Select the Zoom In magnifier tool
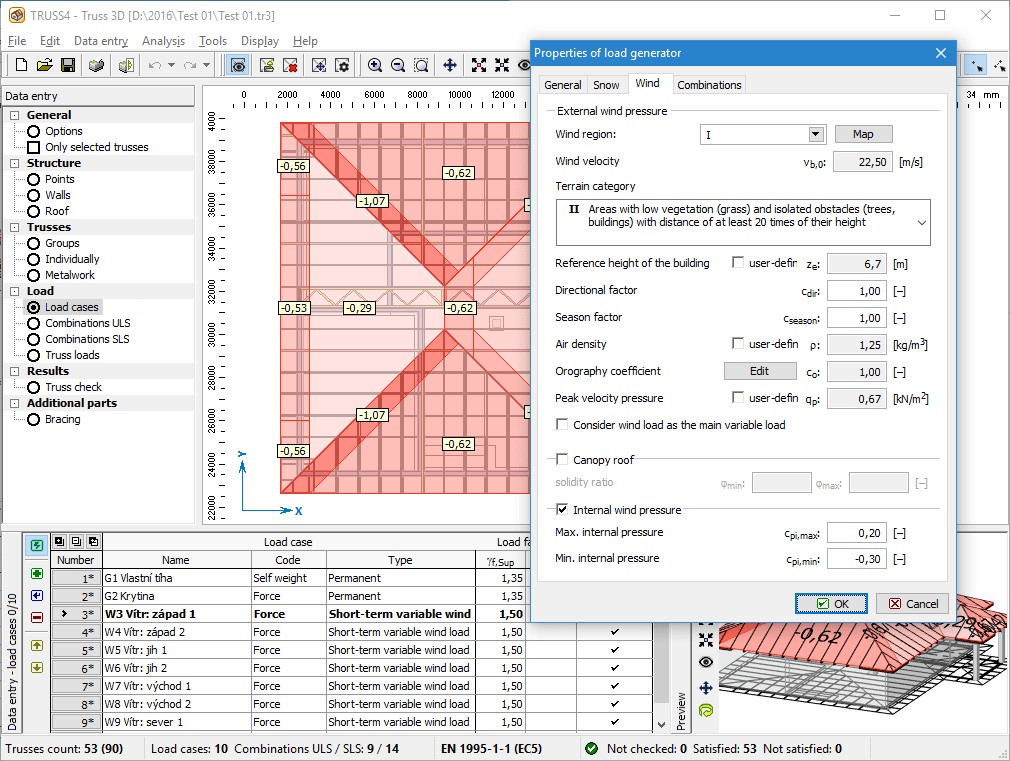The height and width of the screenshot is (761, 1010). point(375,65)
